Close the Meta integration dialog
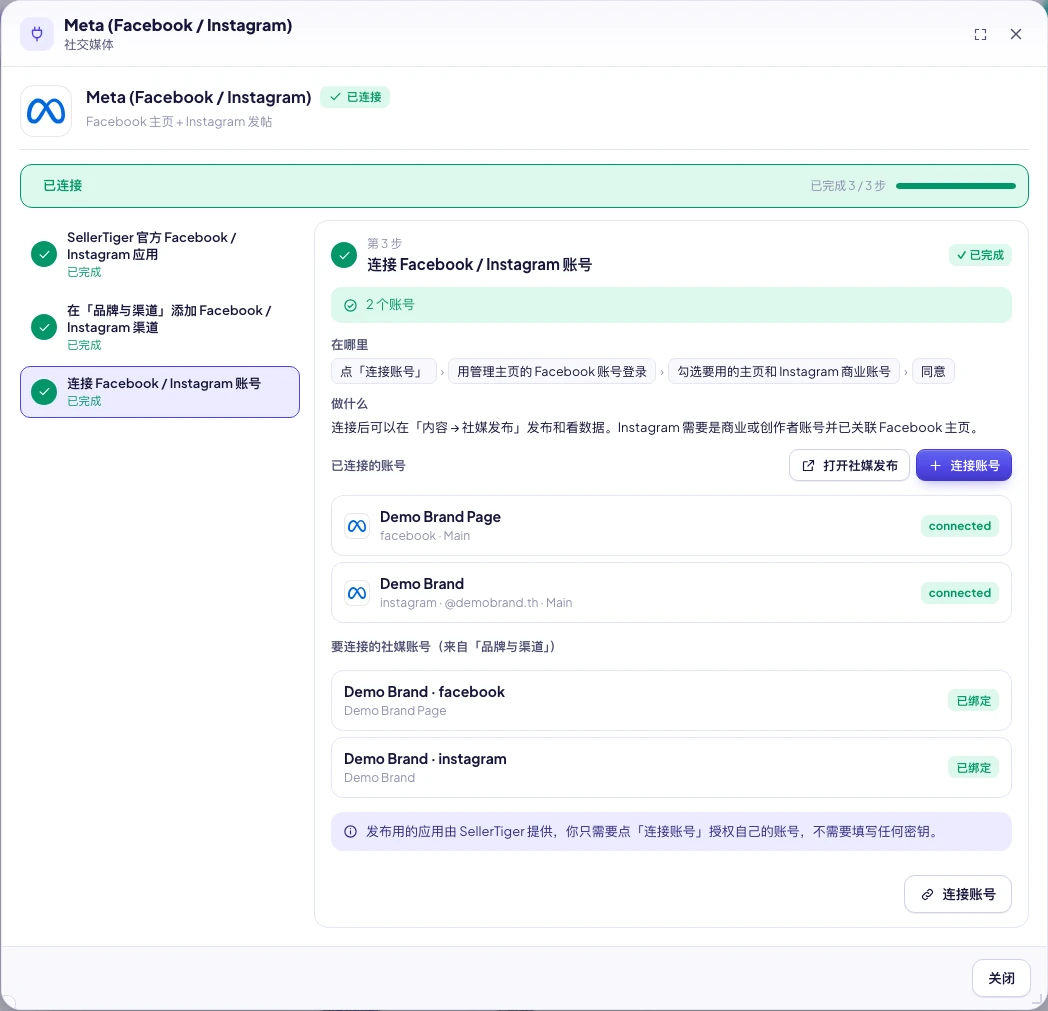Screen dimensions: 1048x1011 click(1015, 34)
